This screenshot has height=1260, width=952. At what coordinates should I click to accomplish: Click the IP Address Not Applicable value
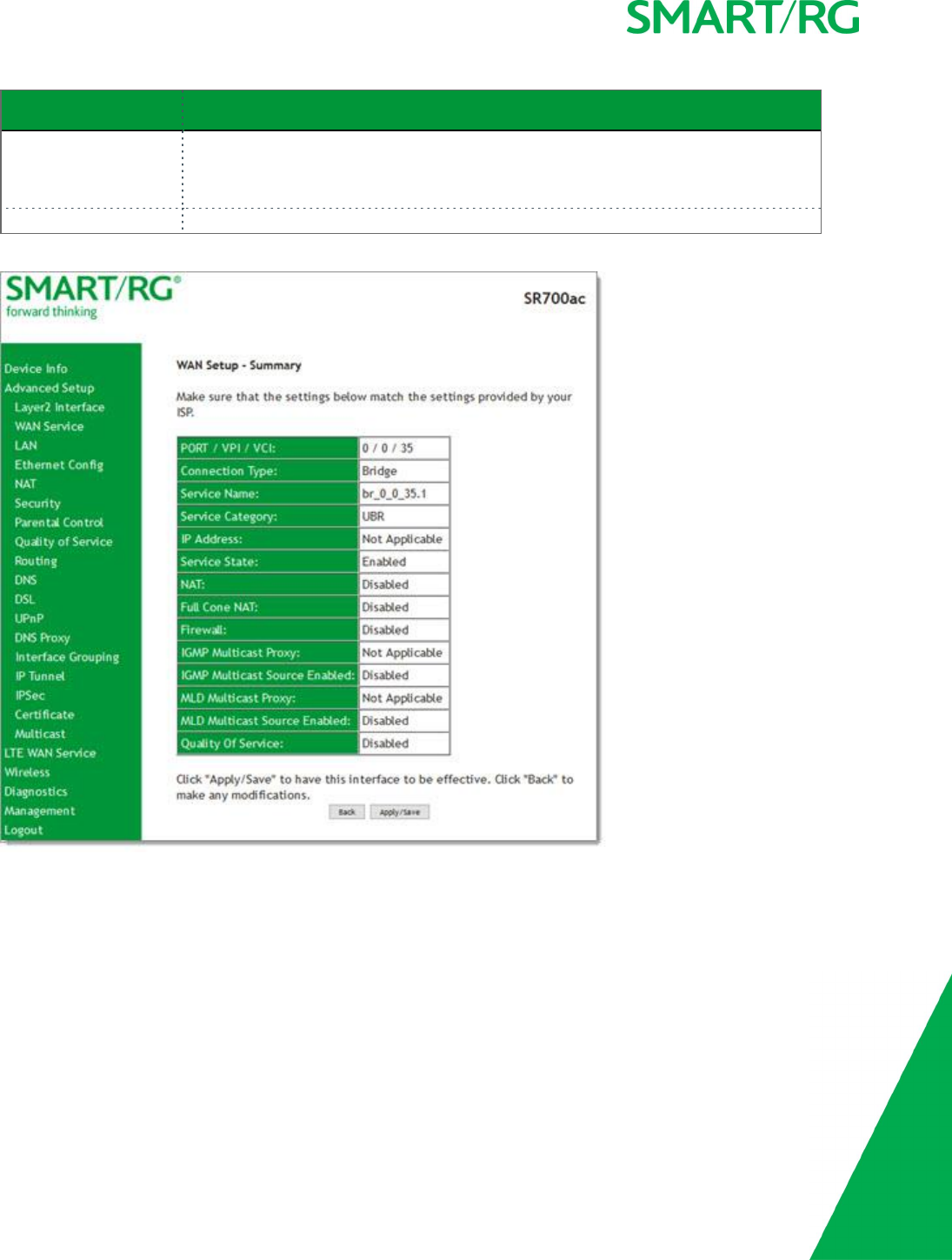(404, 539)
